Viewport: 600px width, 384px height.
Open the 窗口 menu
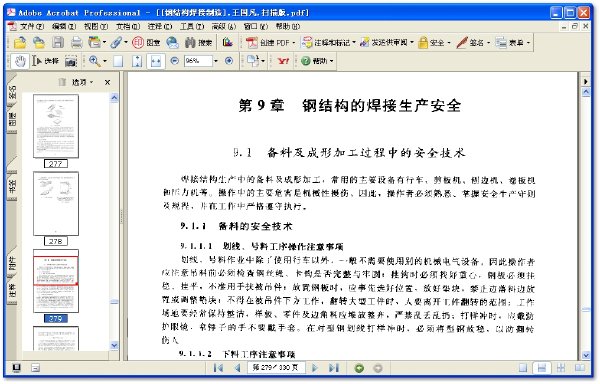[x=255, y=26]
